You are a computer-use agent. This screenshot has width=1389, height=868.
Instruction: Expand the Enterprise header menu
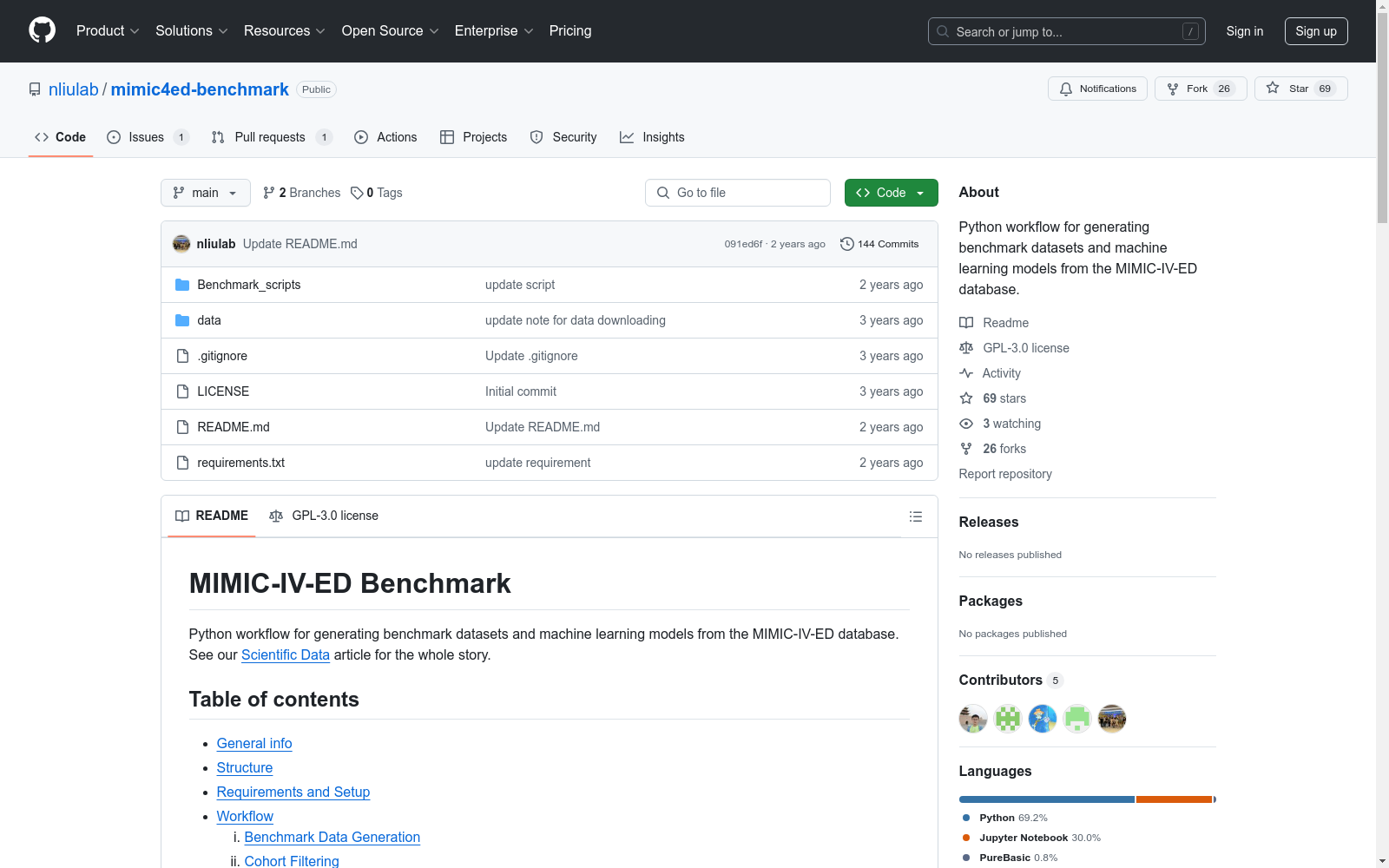(x=494, y=30)
